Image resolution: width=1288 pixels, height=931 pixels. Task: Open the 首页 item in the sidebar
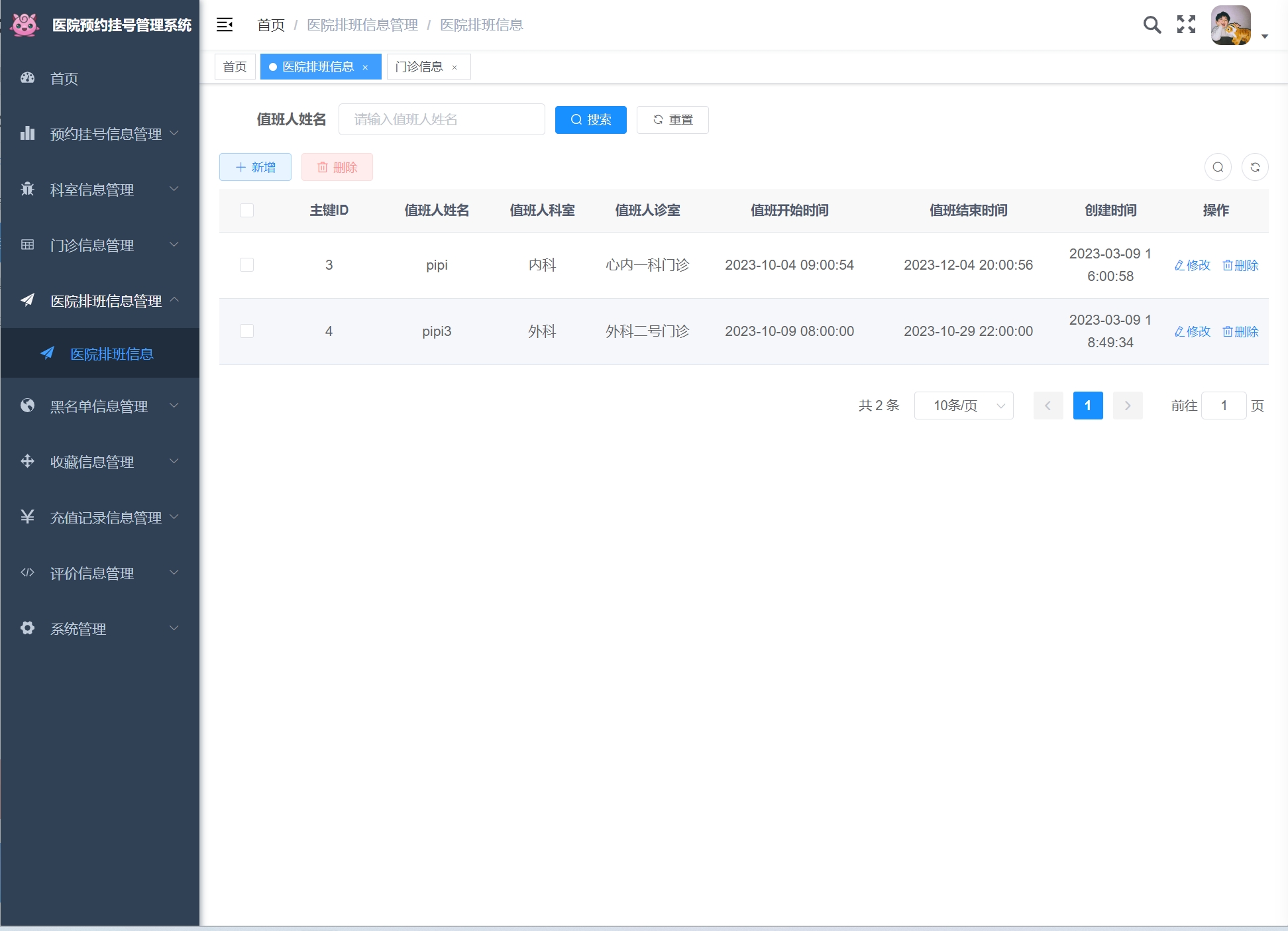coord(64,79)
